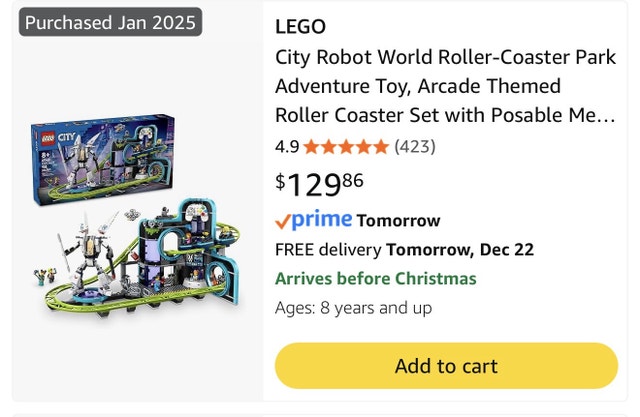Open the 423 reviews count link
Viewport: 640px width, 417px height.
pyautogui.click(x=415, y=147)
